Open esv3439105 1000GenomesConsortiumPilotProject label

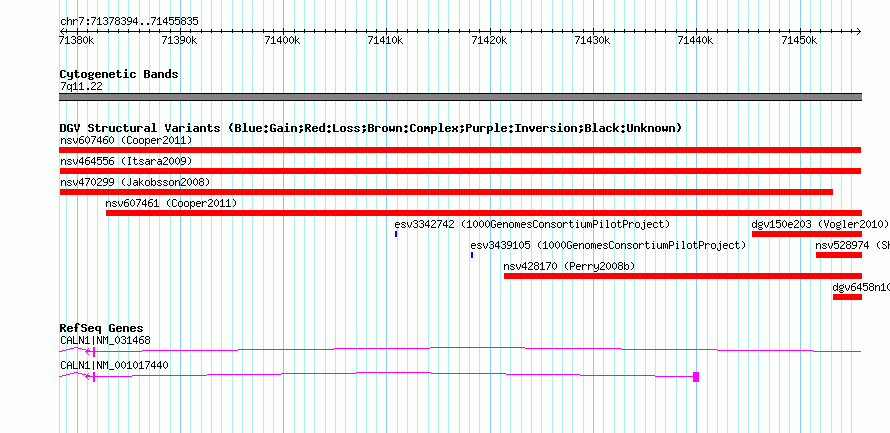[608, 245]
